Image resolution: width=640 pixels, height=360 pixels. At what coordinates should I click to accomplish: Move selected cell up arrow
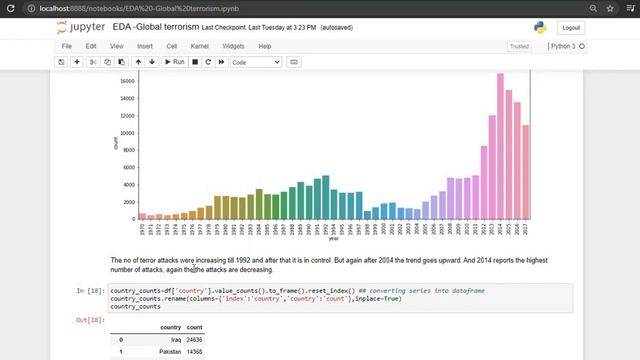(x=138, y=62)
